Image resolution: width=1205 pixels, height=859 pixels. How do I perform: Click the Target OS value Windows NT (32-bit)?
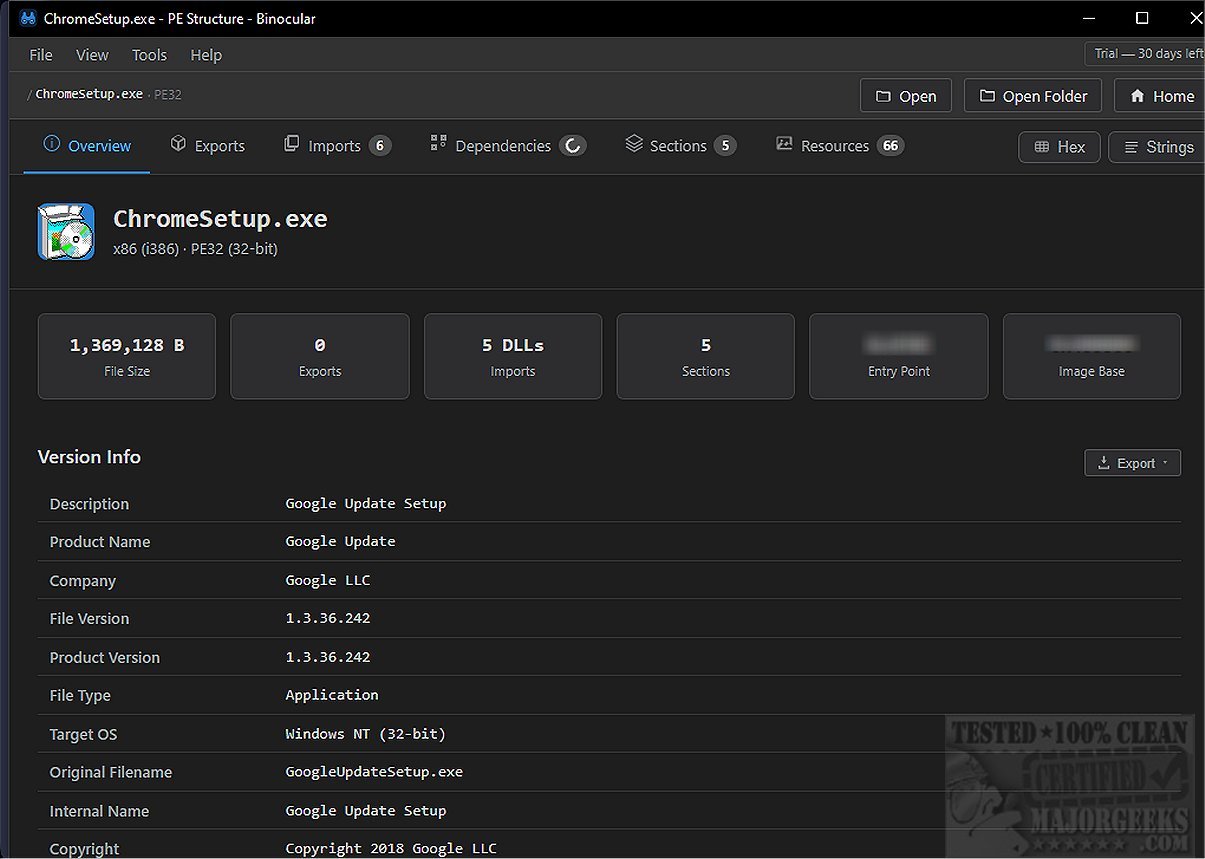[366, 733]
